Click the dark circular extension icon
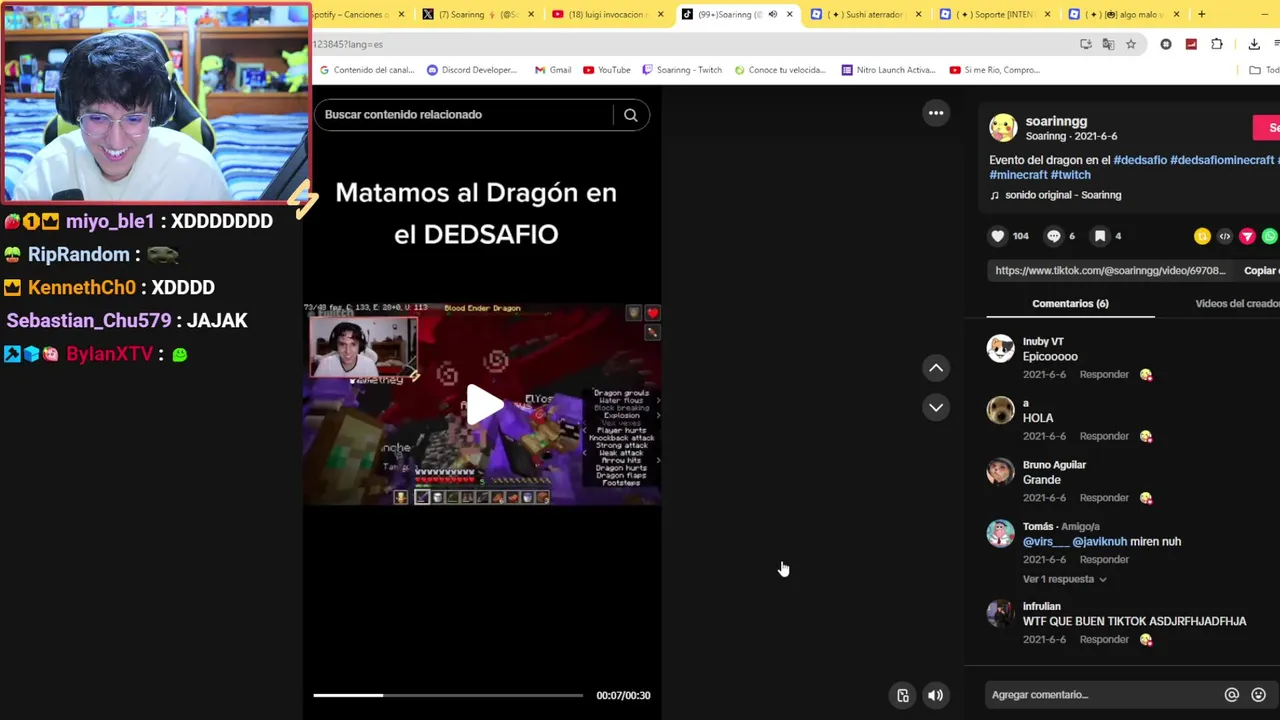Screen dimensions: 1280x720 click(x=1166, y=44)
